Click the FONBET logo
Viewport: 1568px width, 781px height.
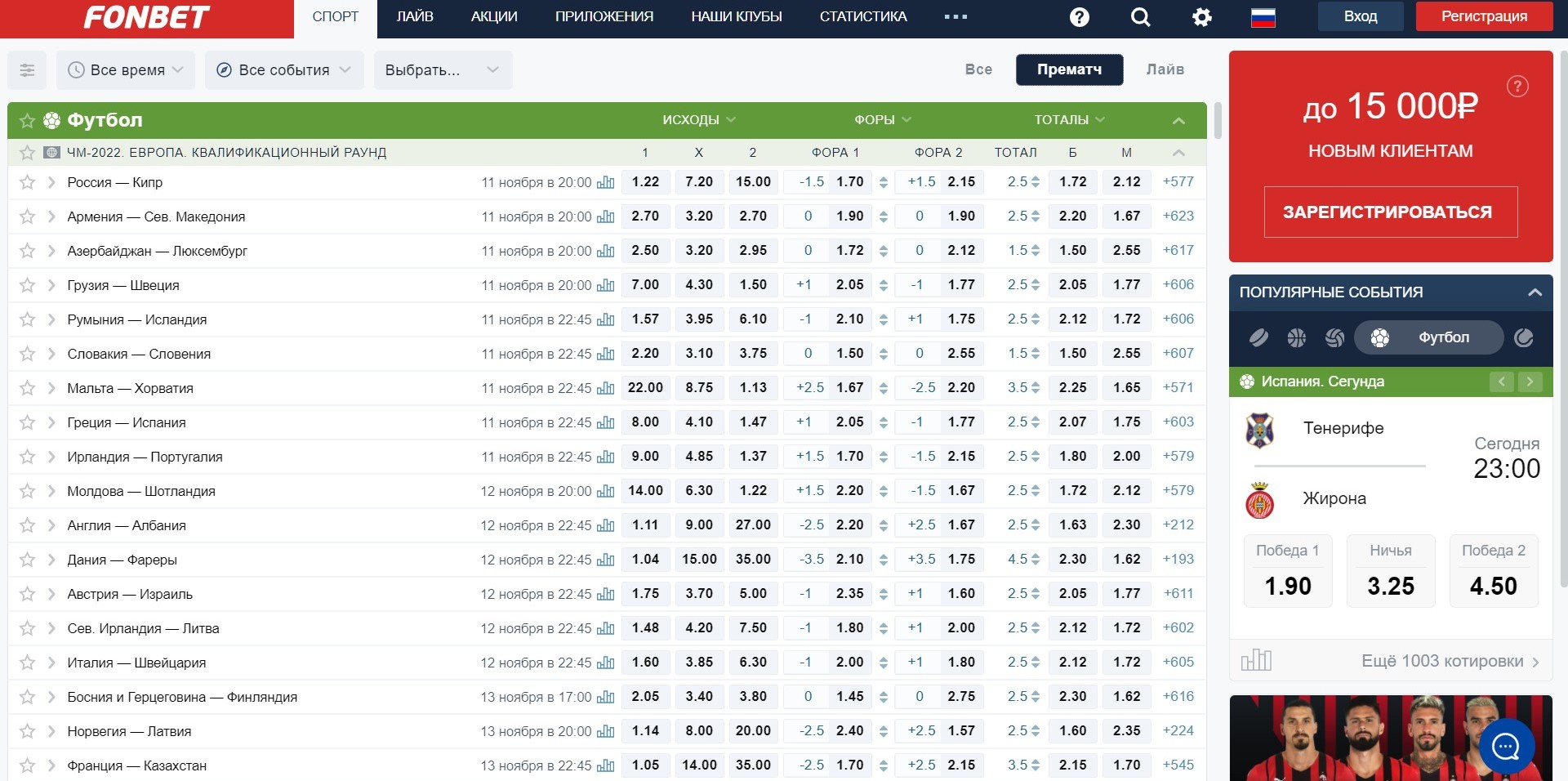[x=147, y=17]
